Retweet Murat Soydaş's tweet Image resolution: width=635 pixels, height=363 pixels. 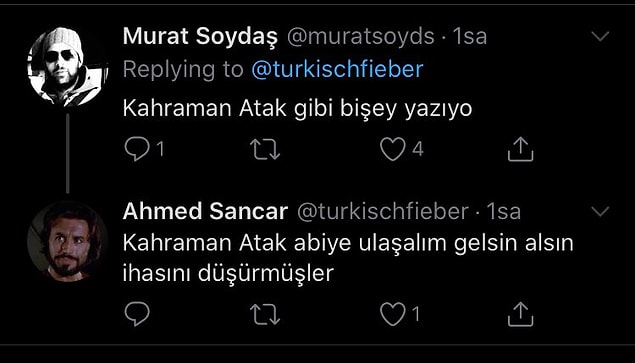tap(265, 149)
